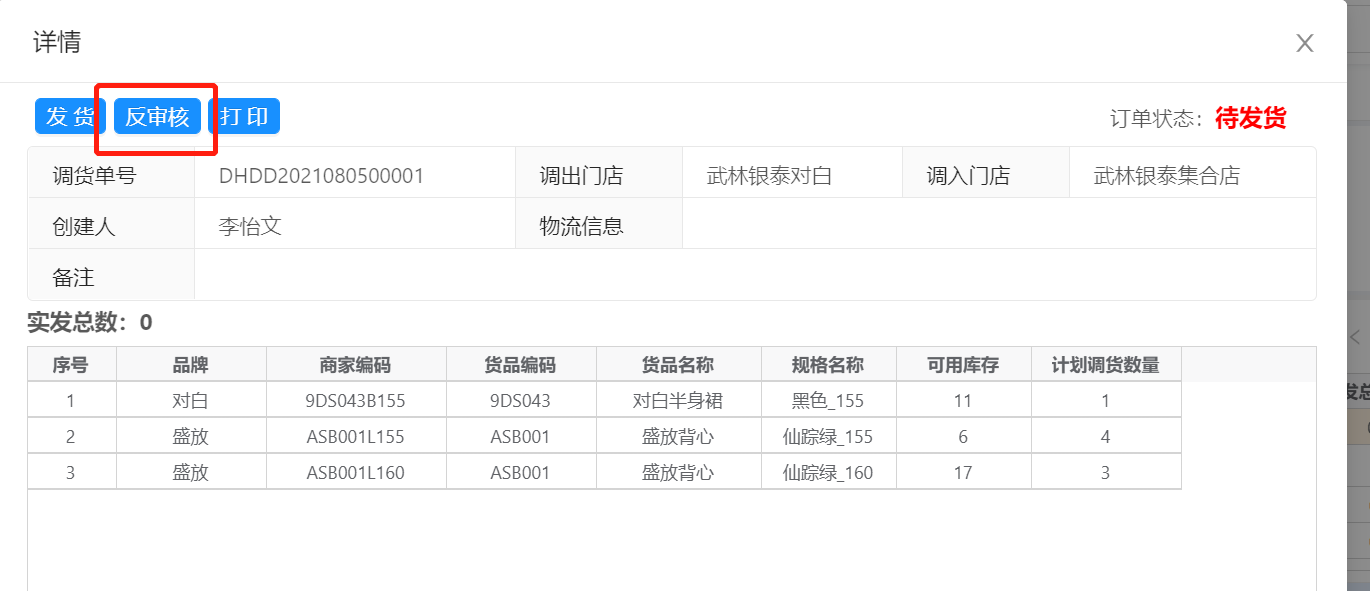Click the order number DHDD2021080500001
Viewport: 1370px width, 591px height.
[x=321, y=176]
